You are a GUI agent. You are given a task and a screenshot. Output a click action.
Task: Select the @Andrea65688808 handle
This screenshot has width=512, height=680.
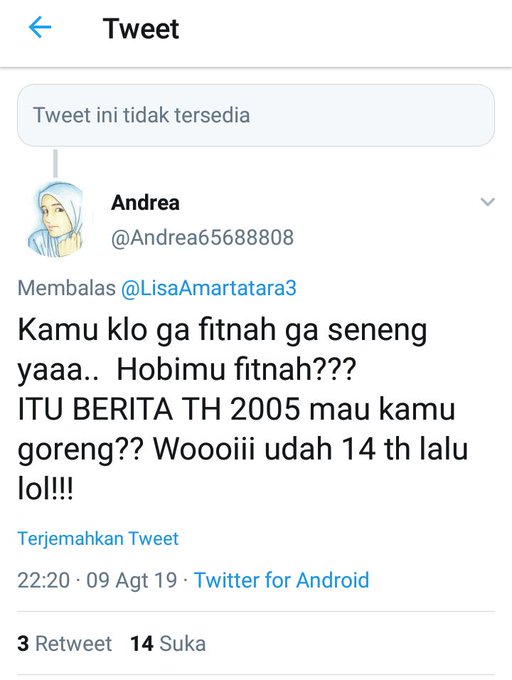click(202, 238)
